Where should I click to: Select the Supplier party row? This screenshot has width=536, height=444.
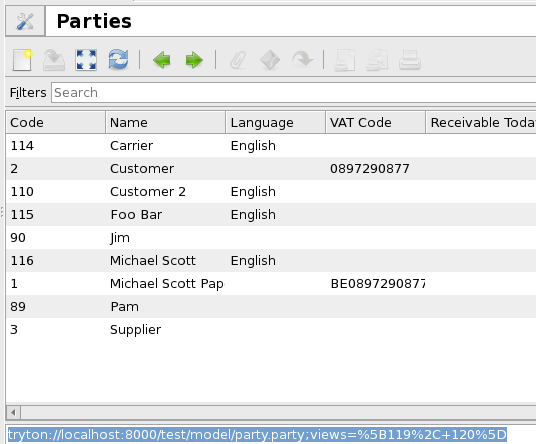(x=271, y=330)
